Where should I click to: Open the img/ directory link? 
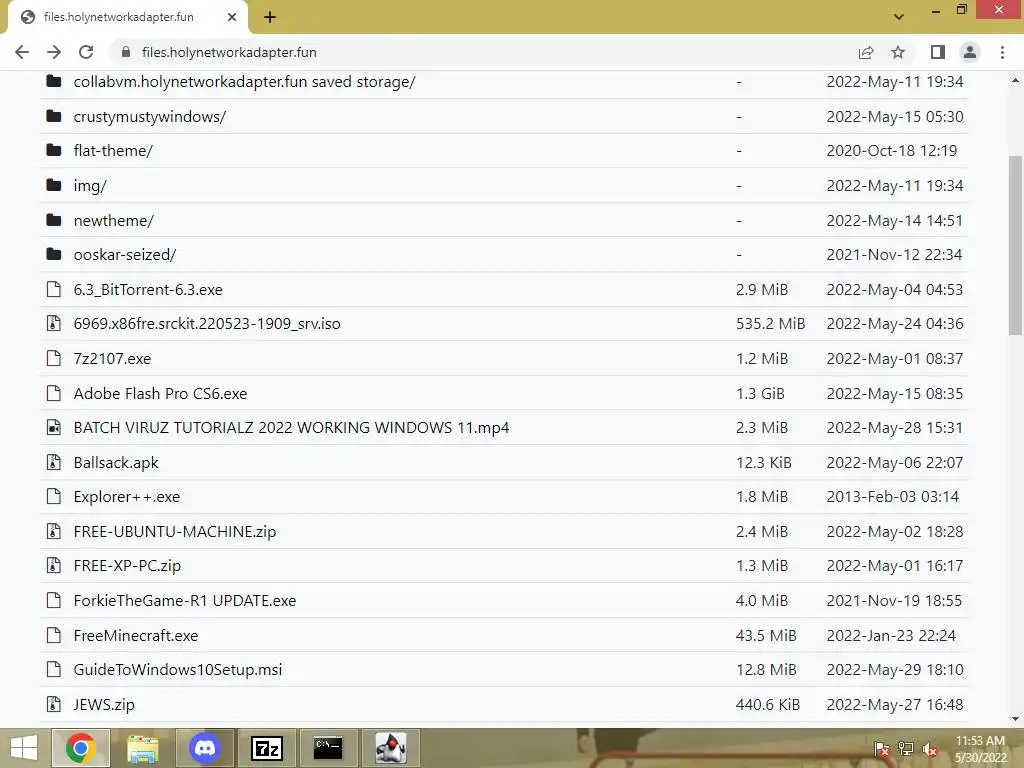tap(90, 186)
